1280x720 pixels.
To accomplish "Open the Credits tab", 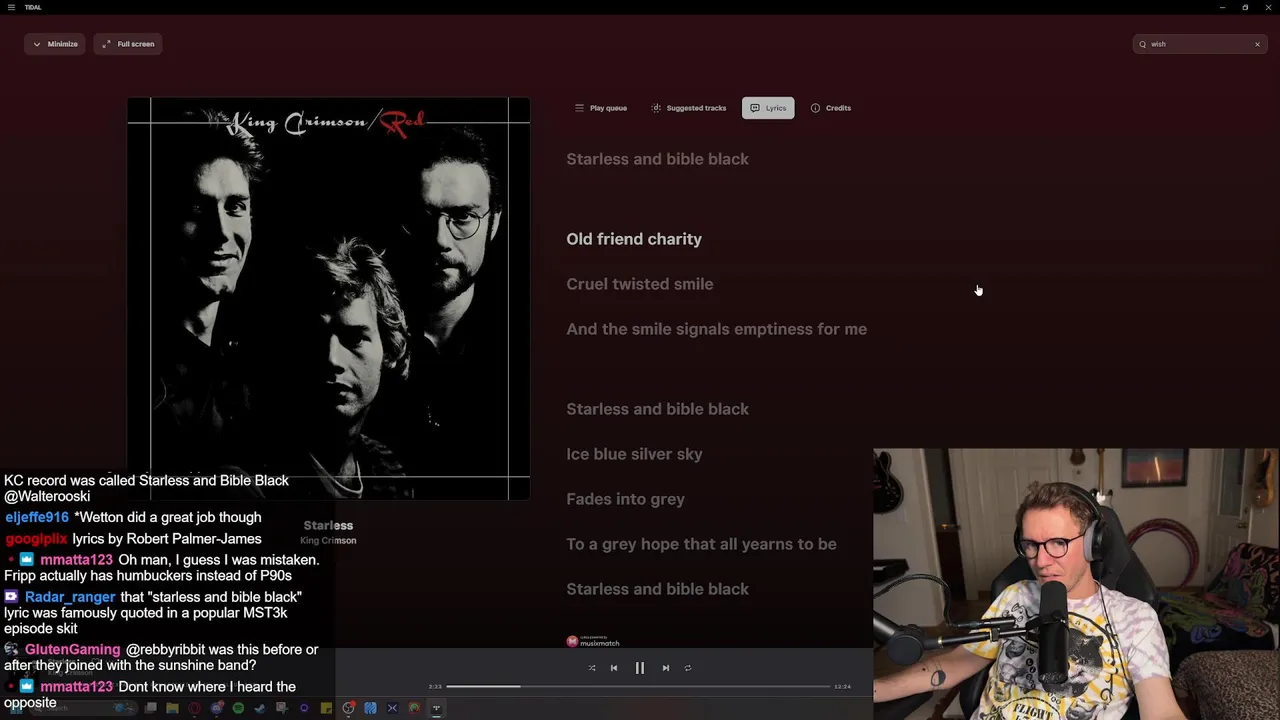I will tap(831, 108).
